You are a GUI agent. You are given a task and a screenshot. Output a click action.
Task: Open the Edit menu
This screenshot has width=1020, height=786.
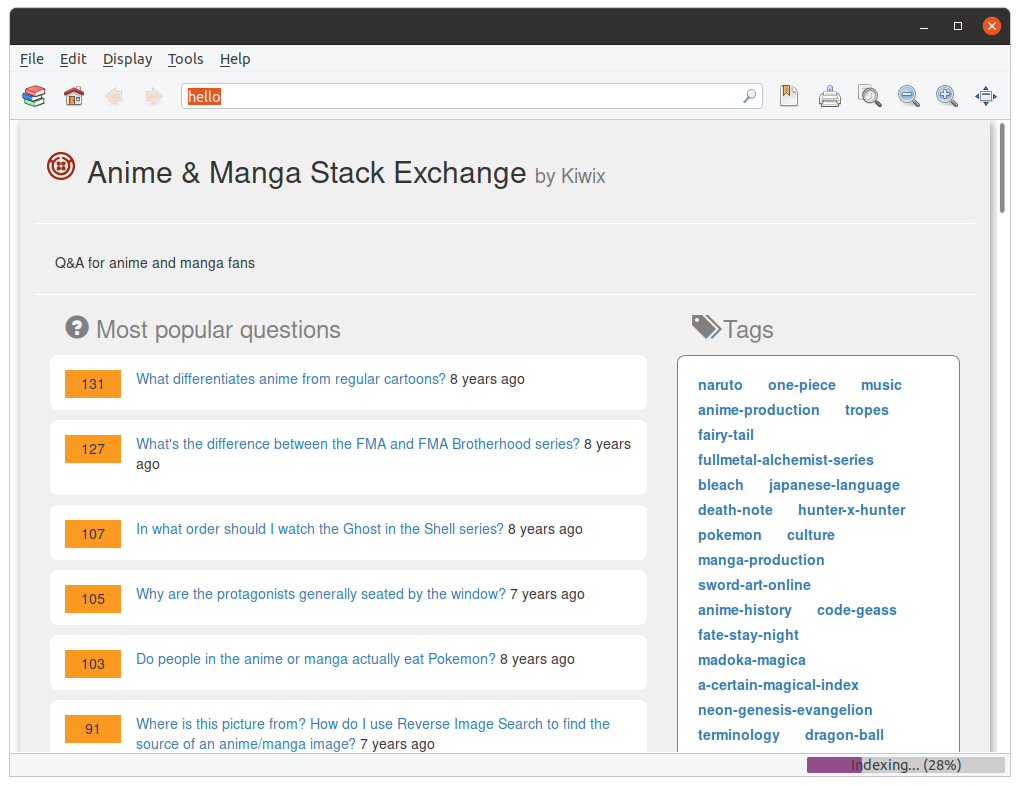pos(73,59)
